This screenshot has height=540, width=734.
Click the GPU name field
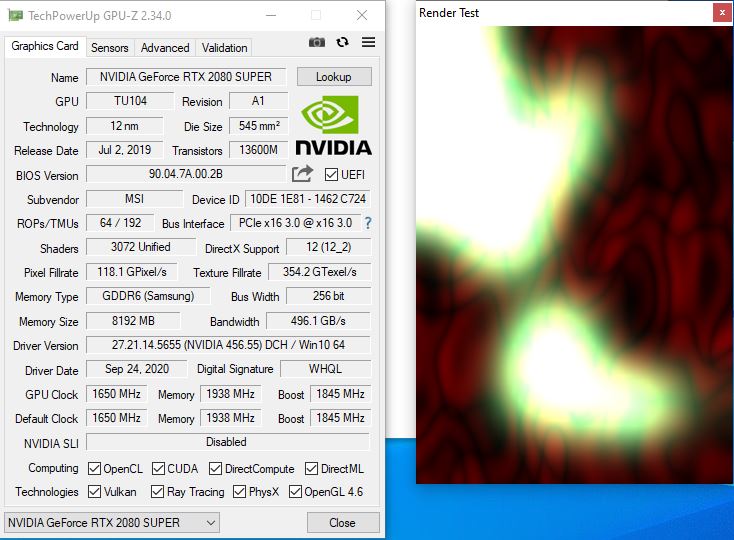coord(186,77)
